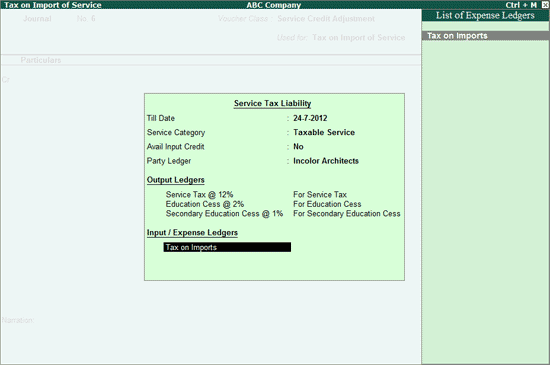Click the For Education Cess label

coord(327,204)
